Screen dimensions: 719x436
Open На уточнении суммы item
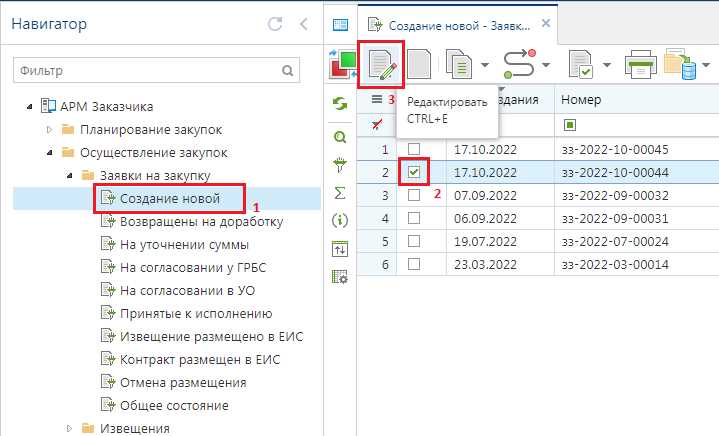[184, 244]
